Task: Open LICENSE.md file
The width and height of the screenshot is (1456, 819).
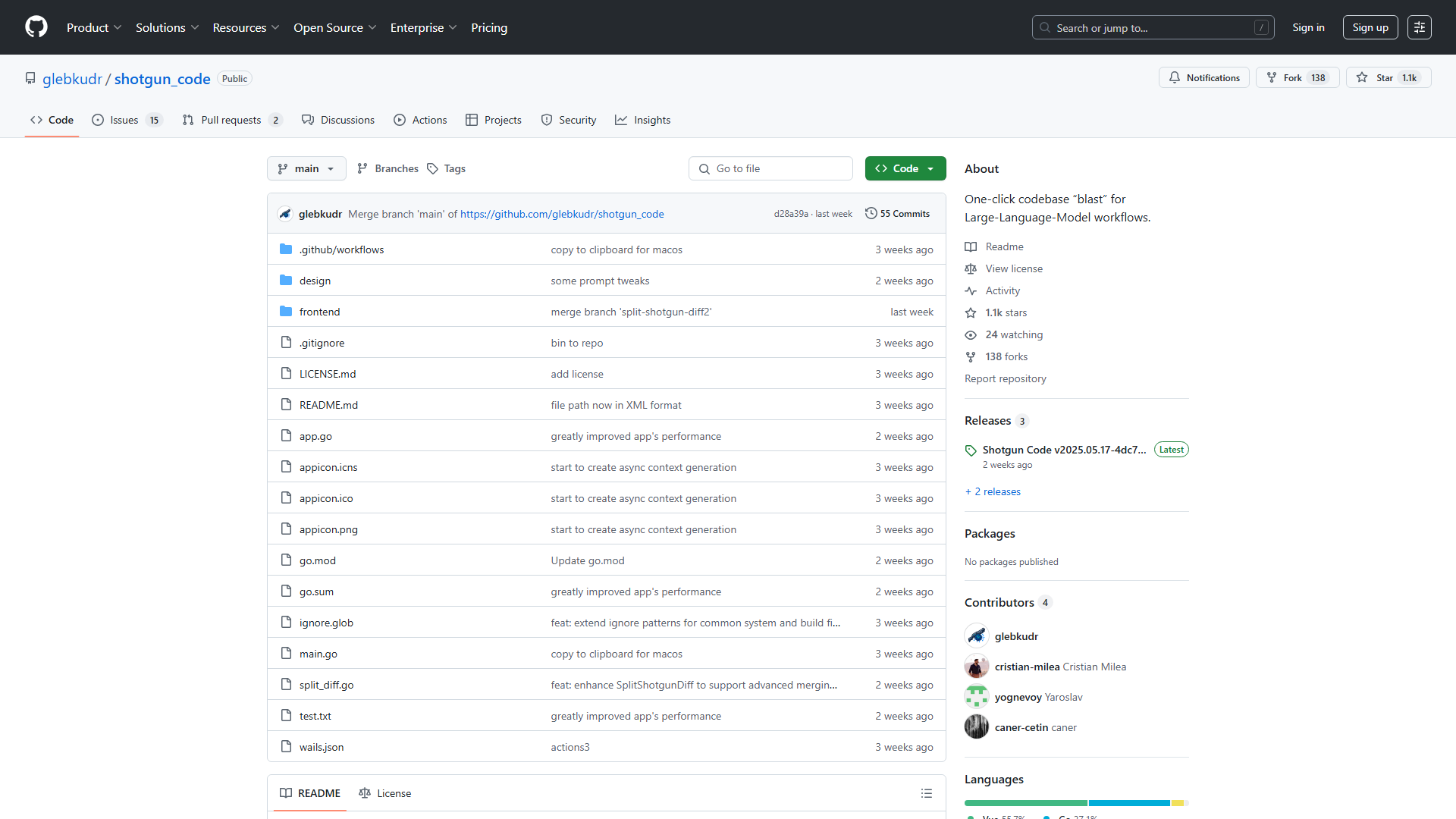Action: 328,374
